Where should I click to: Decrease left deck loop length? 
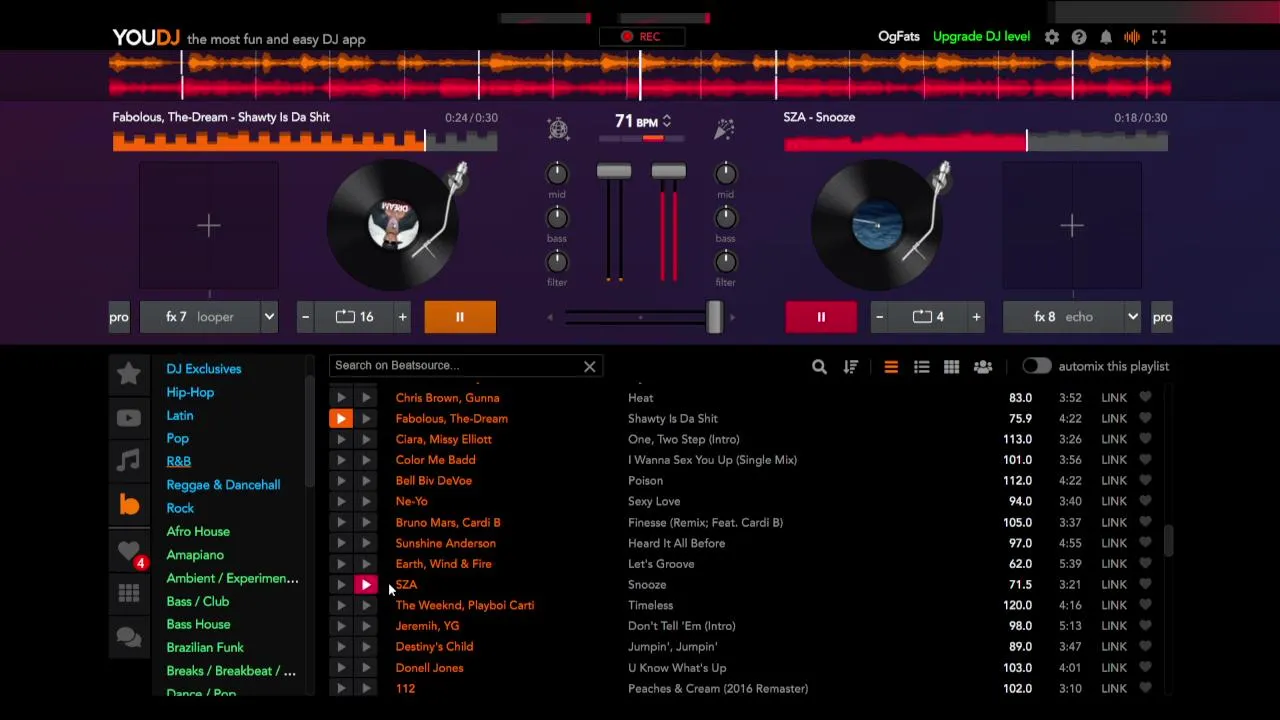click(x=305, y=317)
